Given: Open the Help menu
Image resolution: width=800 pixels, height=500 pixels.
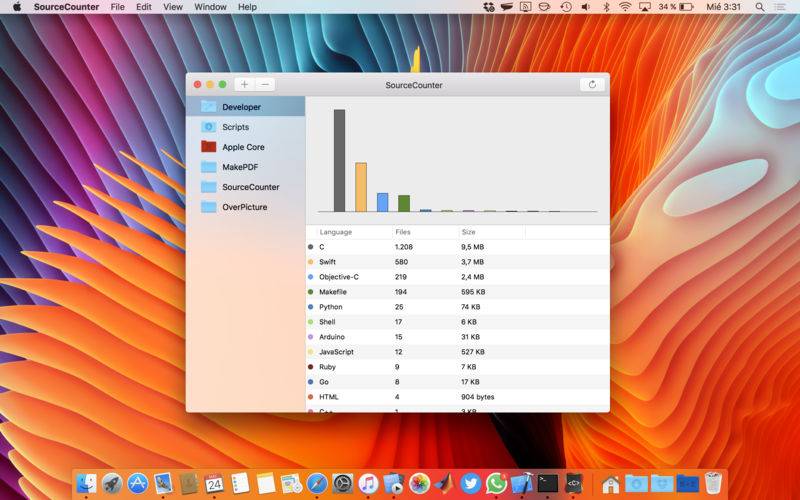Looking at the screenshot, I should (x=247, y=7).
